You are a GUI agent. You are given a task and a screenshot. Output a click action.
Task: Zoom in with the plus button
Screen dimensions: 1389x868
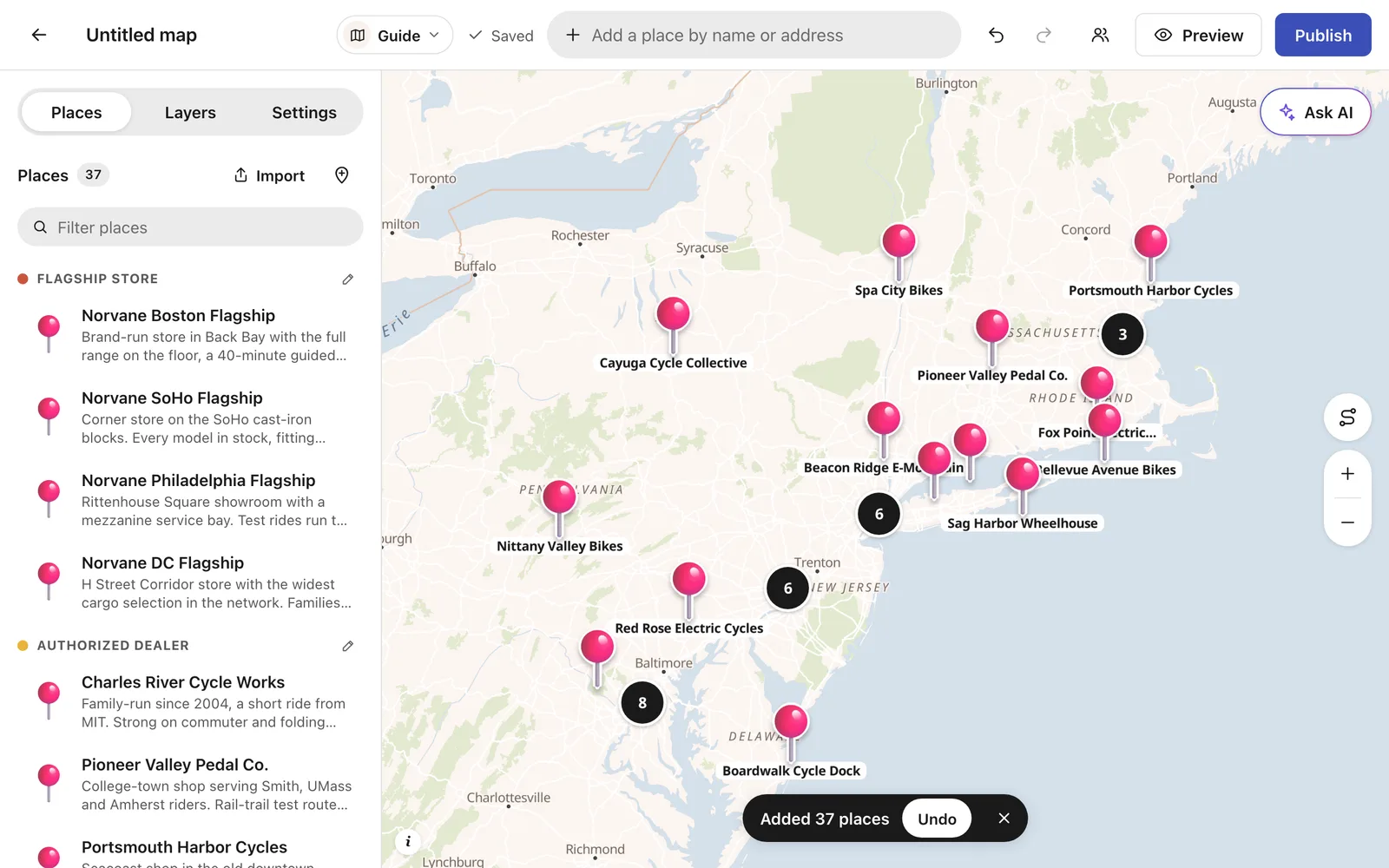(1347, 474)
